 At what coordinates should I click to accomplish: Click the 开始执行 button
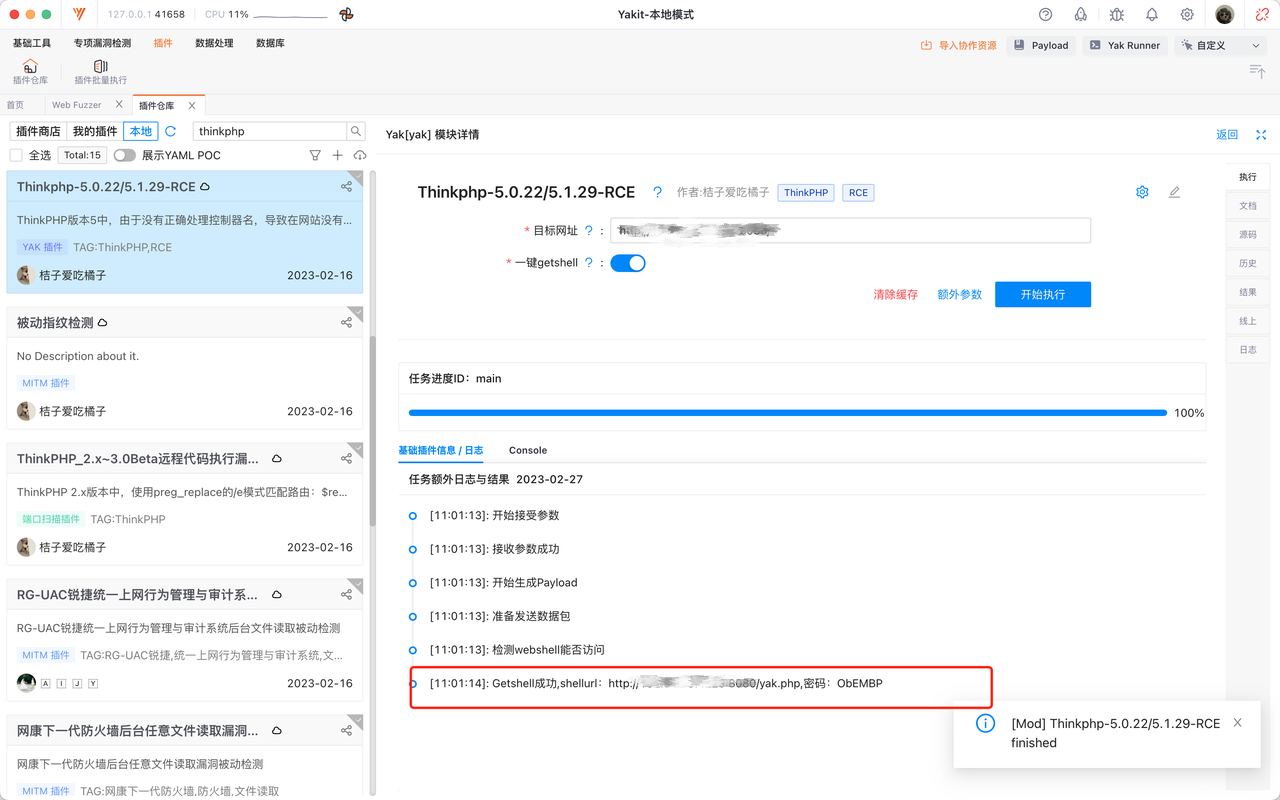tap(1043, 294)
